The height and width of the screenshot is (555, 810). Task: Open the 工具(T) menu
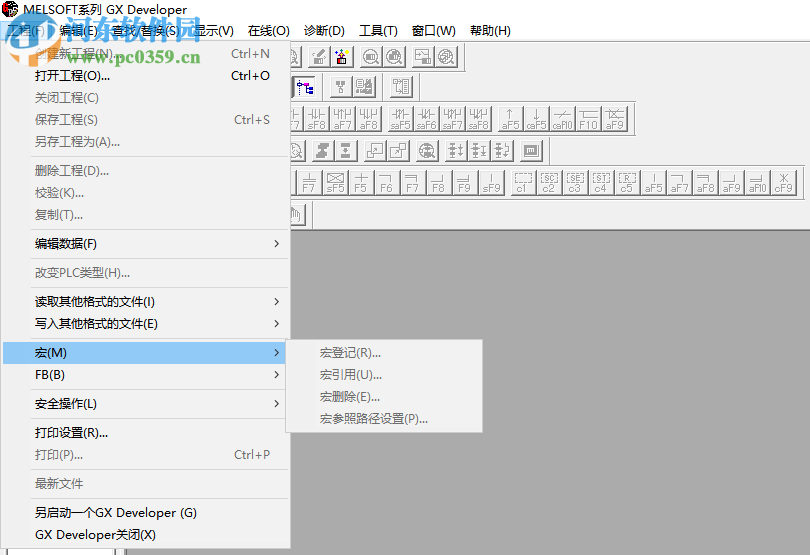(x=379, y=30)
